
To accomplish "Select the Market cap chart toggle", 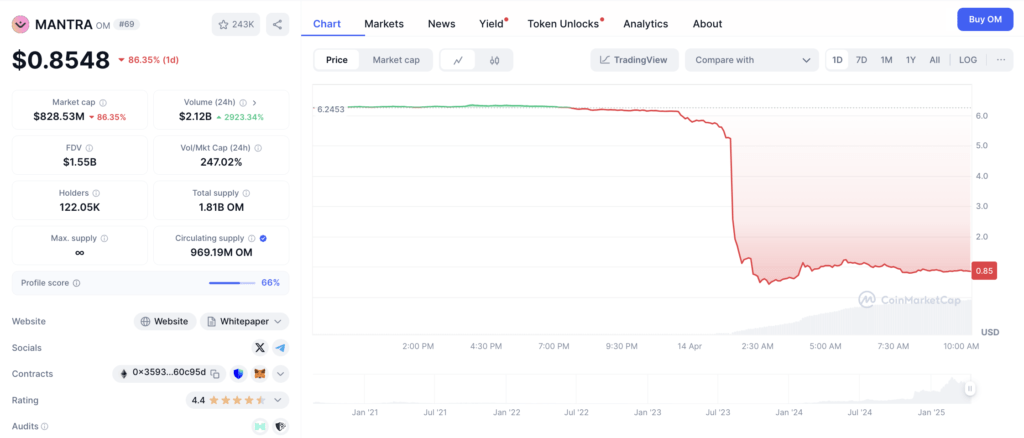I will [396, 60].
